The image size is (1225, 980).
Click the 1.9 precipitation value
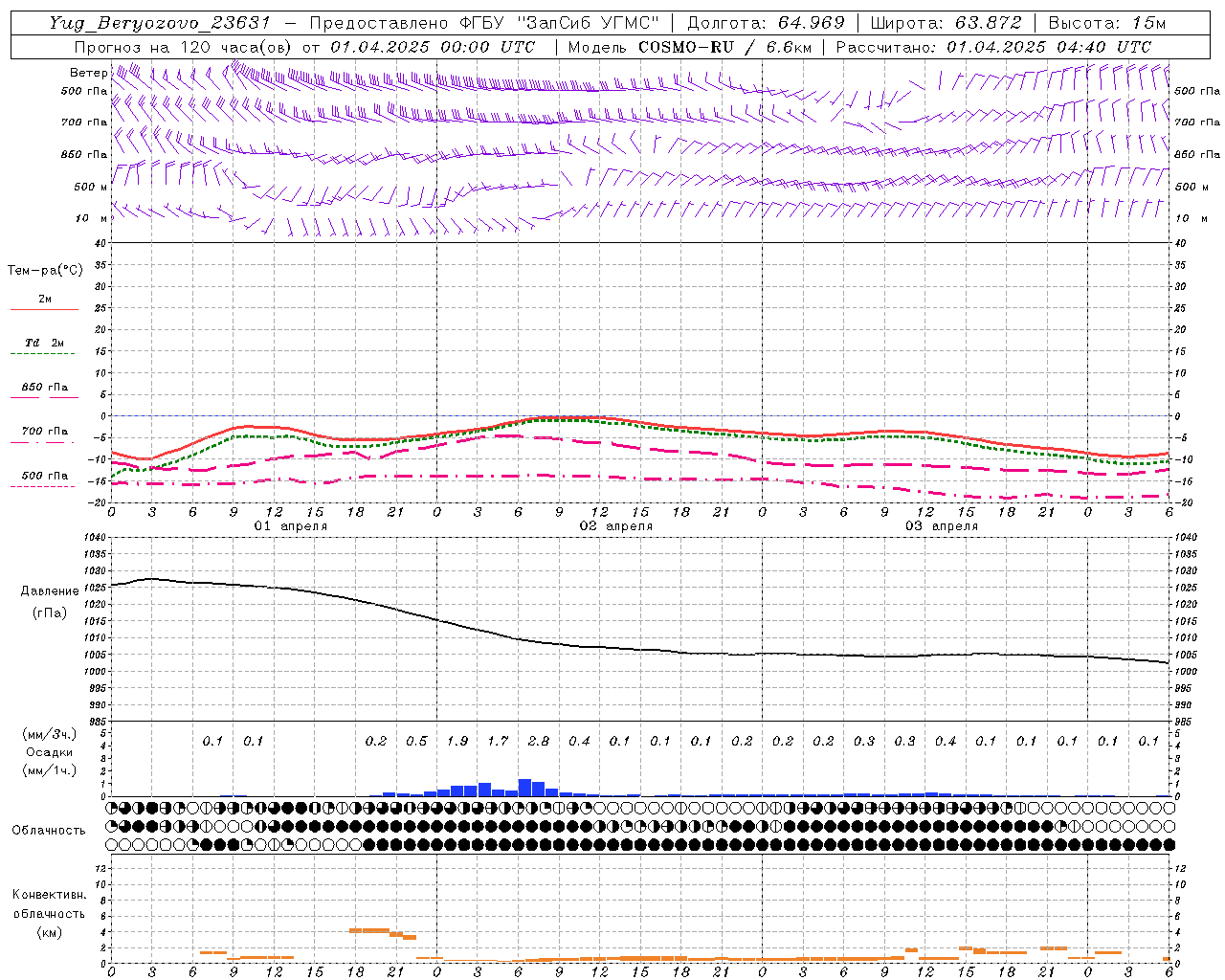457,741
